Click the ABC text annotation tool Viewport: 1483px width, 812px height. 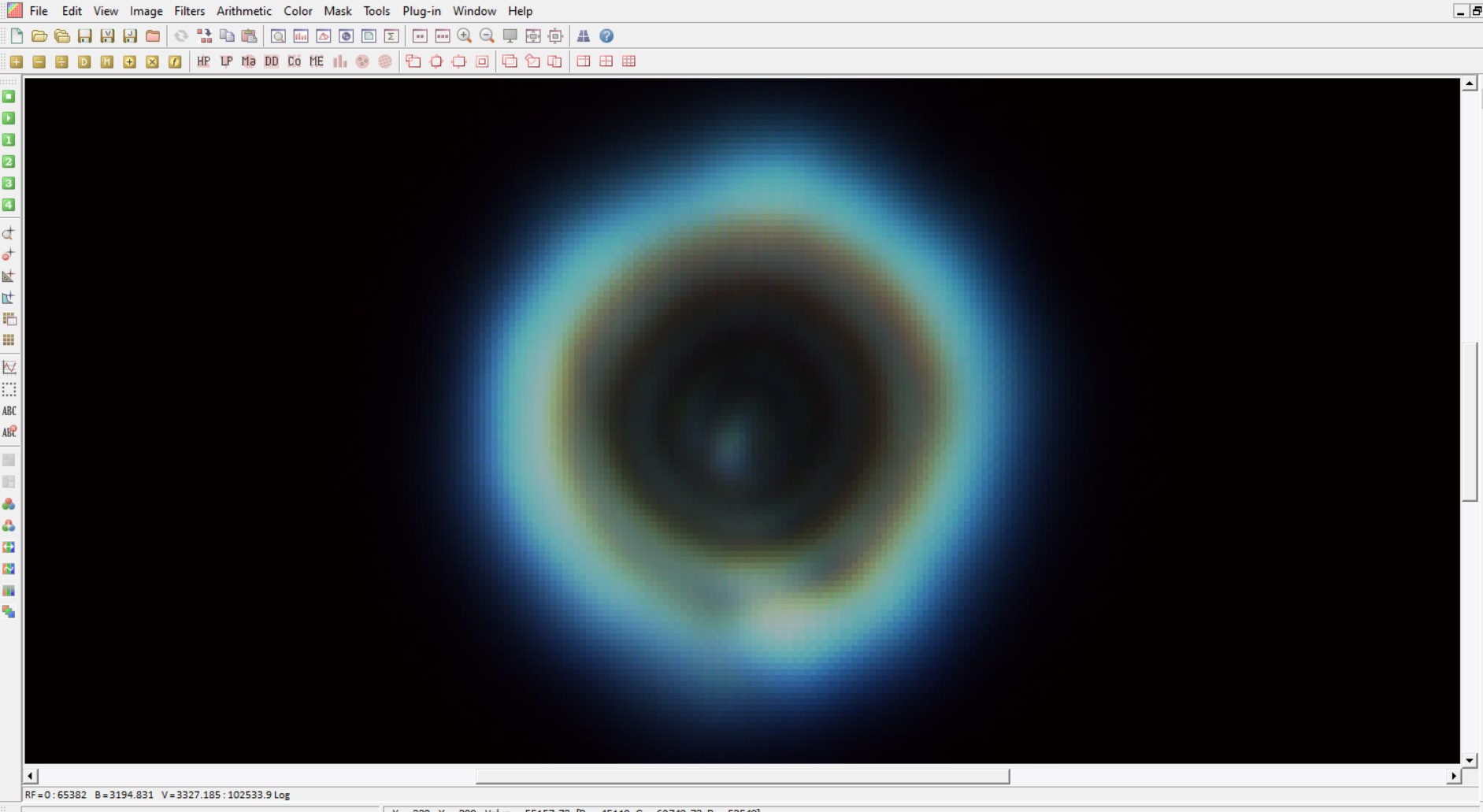[9, 410]
